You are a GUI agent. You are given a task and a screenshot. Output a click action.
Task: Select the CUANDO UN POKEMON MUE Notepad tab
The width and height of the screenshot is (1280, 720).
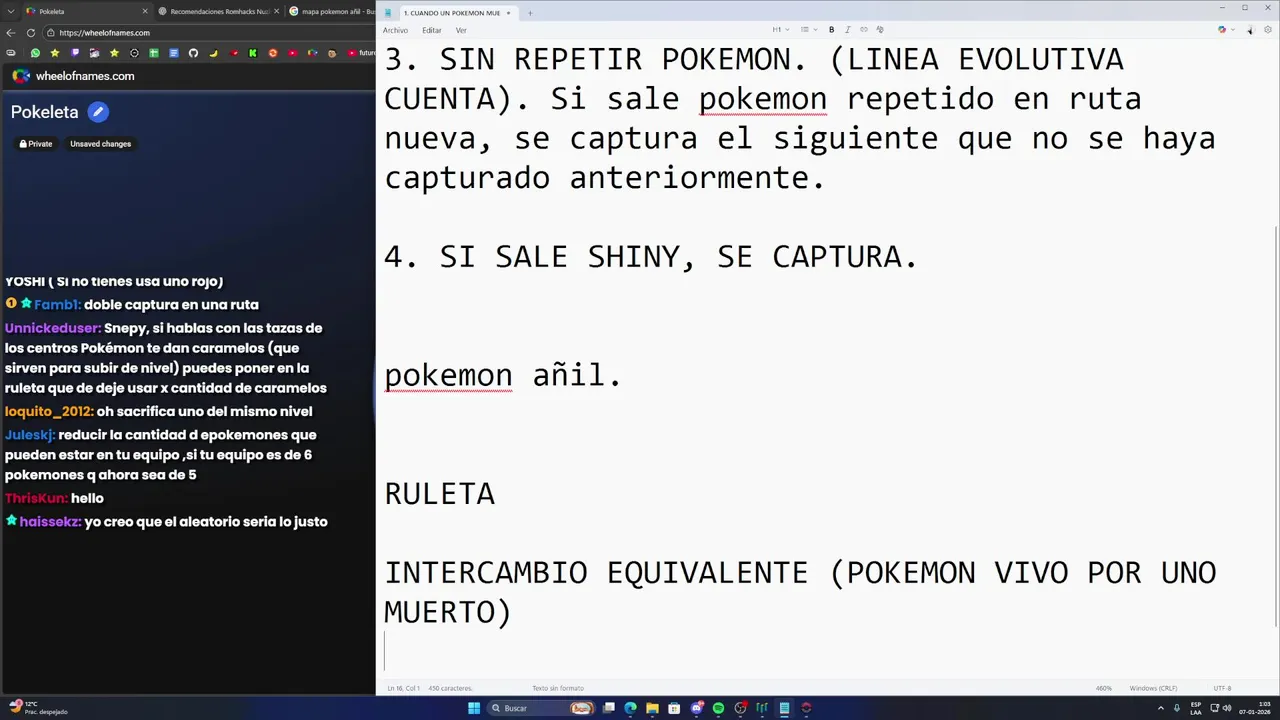(459, 13)
